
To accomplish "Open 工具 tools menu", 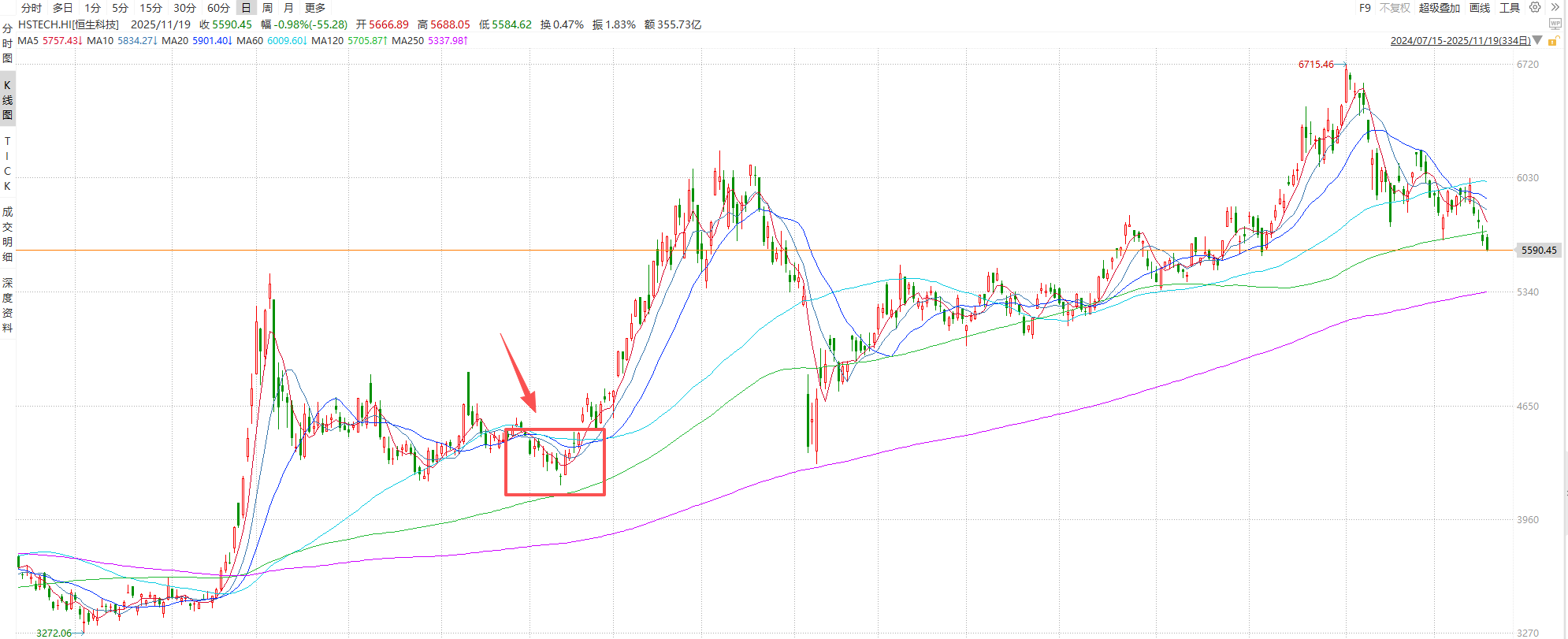I will [x=1510, y=8].
